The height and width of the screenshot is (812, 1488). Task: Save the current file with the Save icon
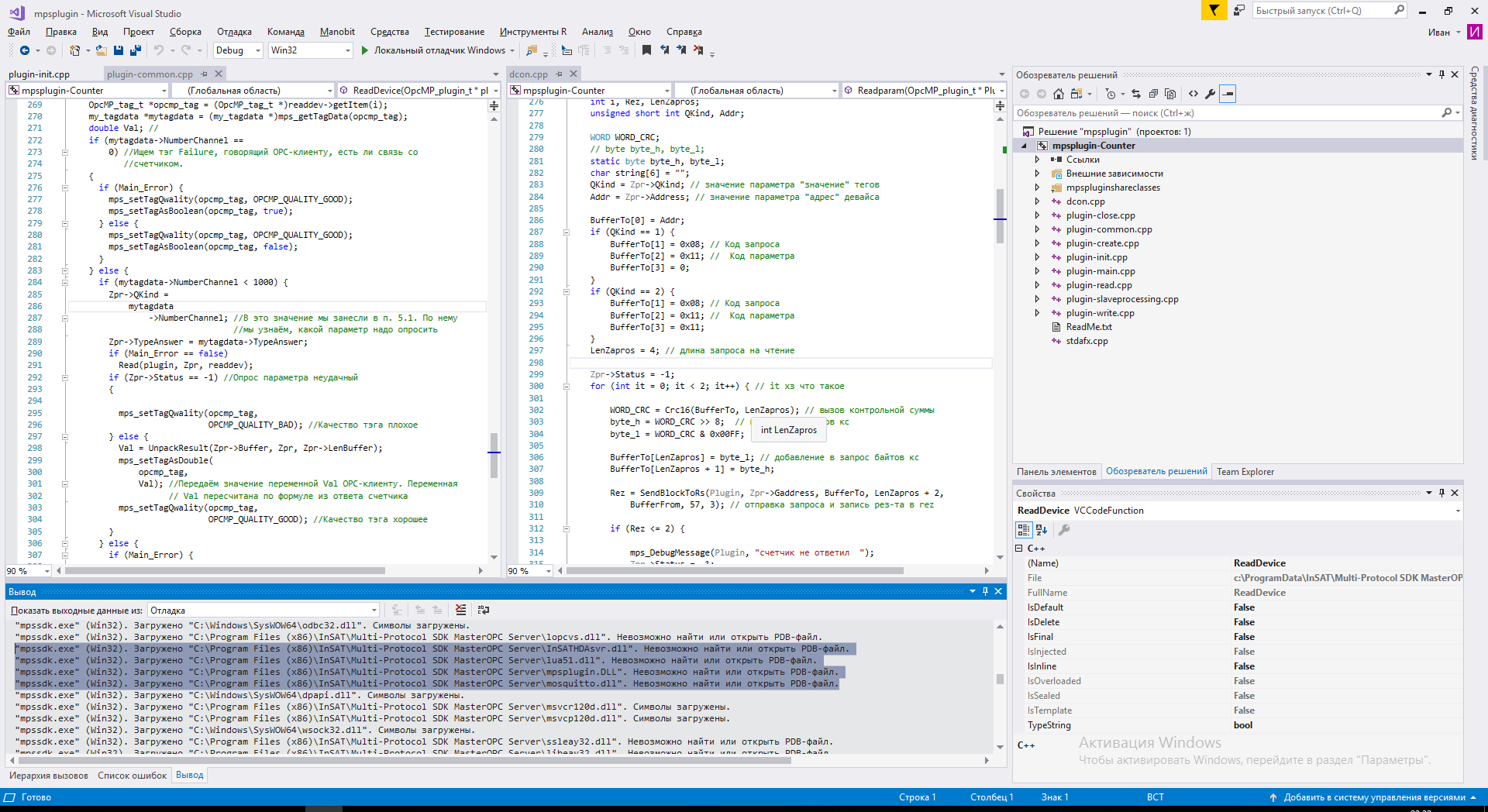tap(119, 50)
